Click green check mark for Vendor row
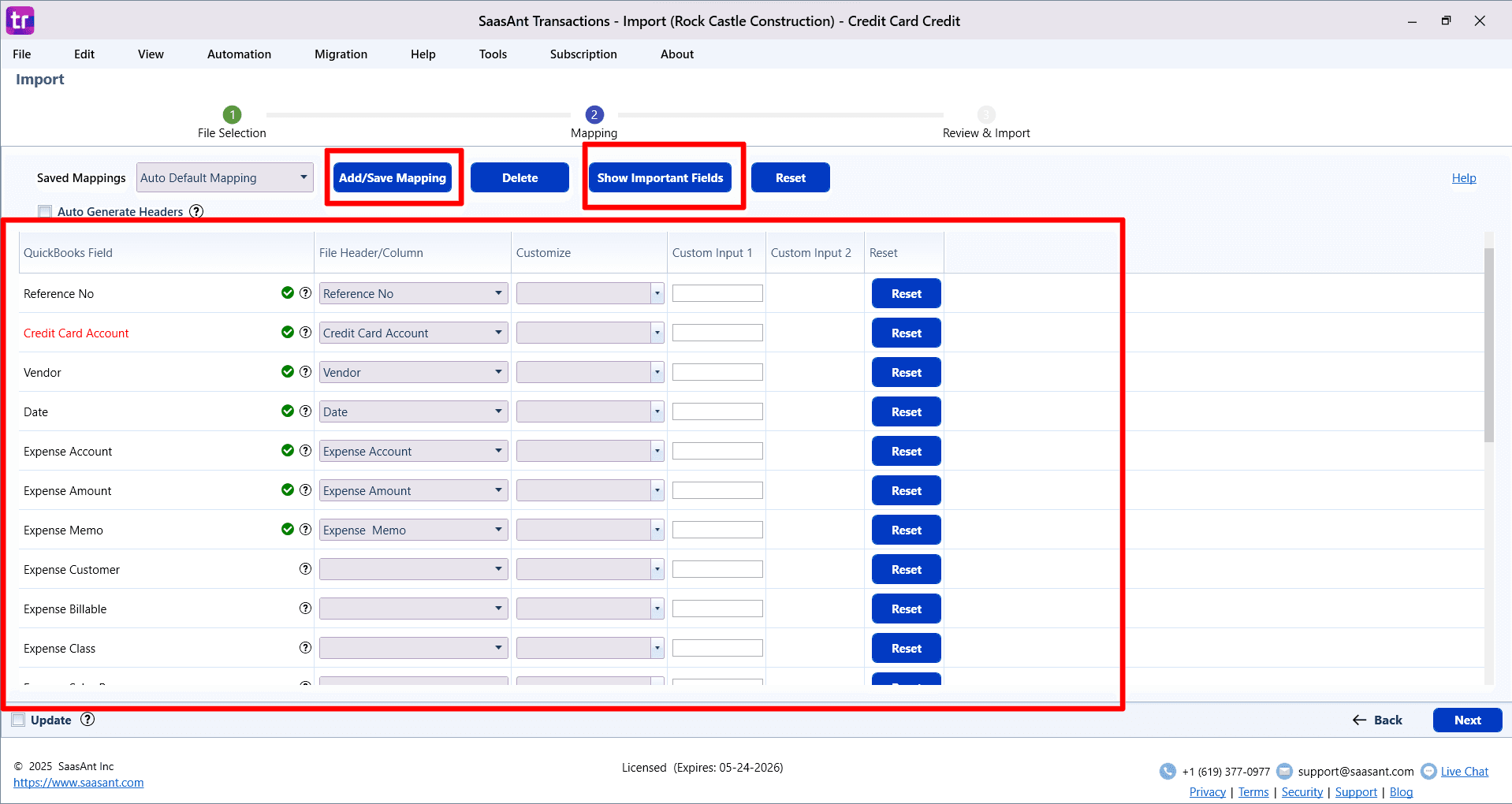This screenshot has width=1512, height=804. coord(288,372)
